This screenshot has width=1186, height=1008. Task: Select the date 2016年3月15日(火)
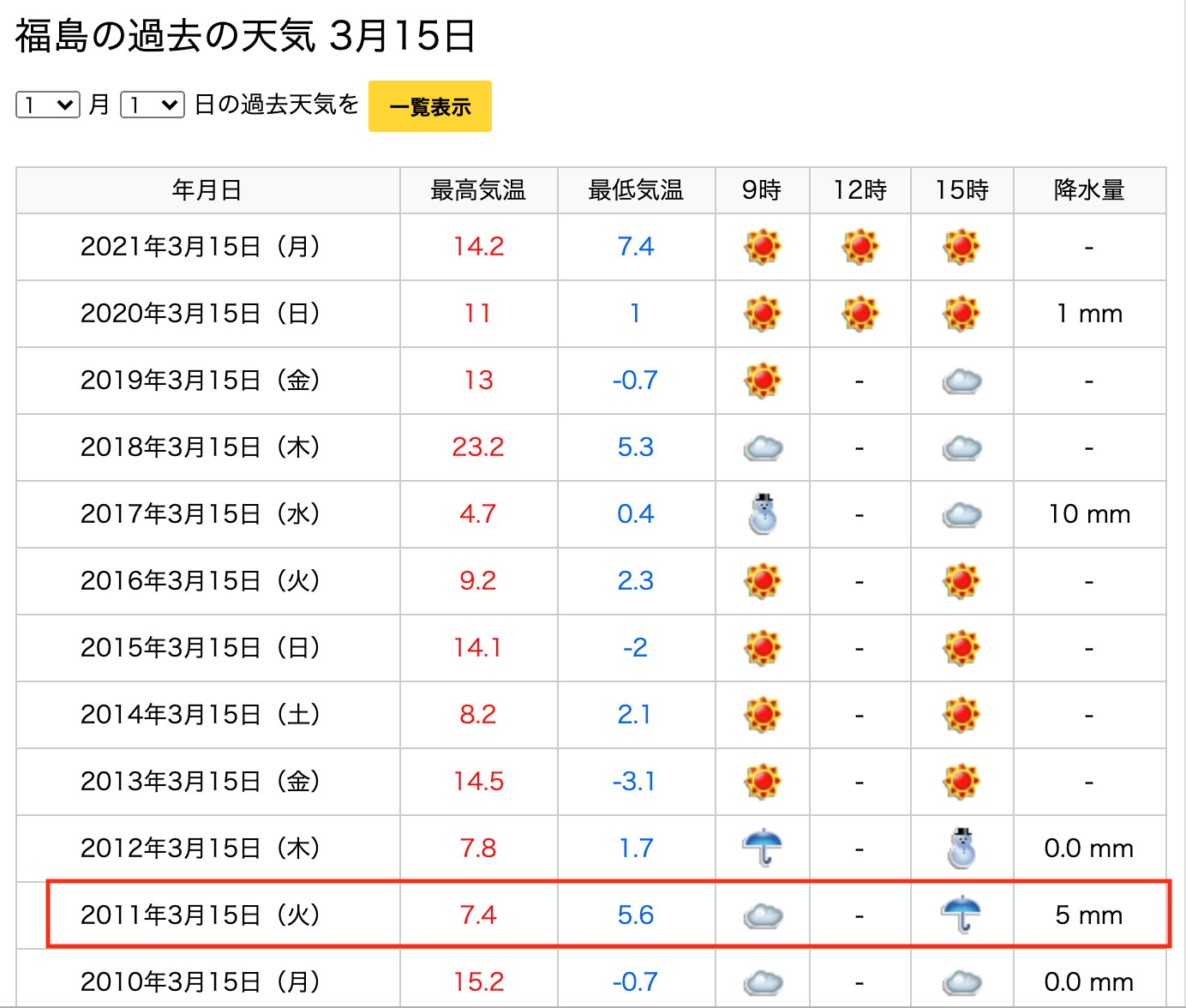202,581
